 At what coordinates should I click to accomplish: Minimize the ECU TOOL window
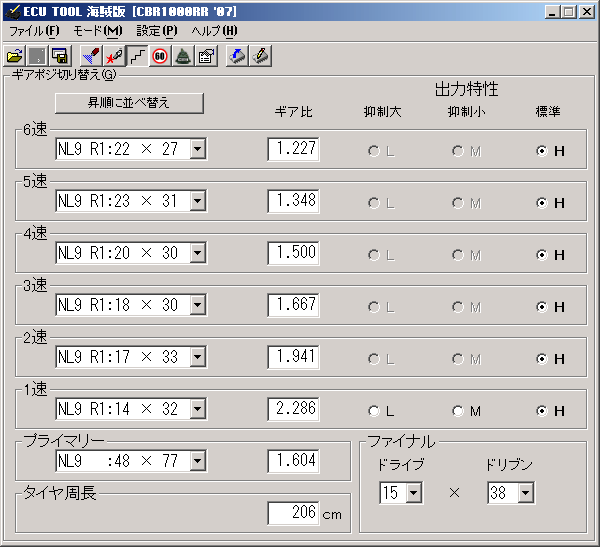coord(551,12)
